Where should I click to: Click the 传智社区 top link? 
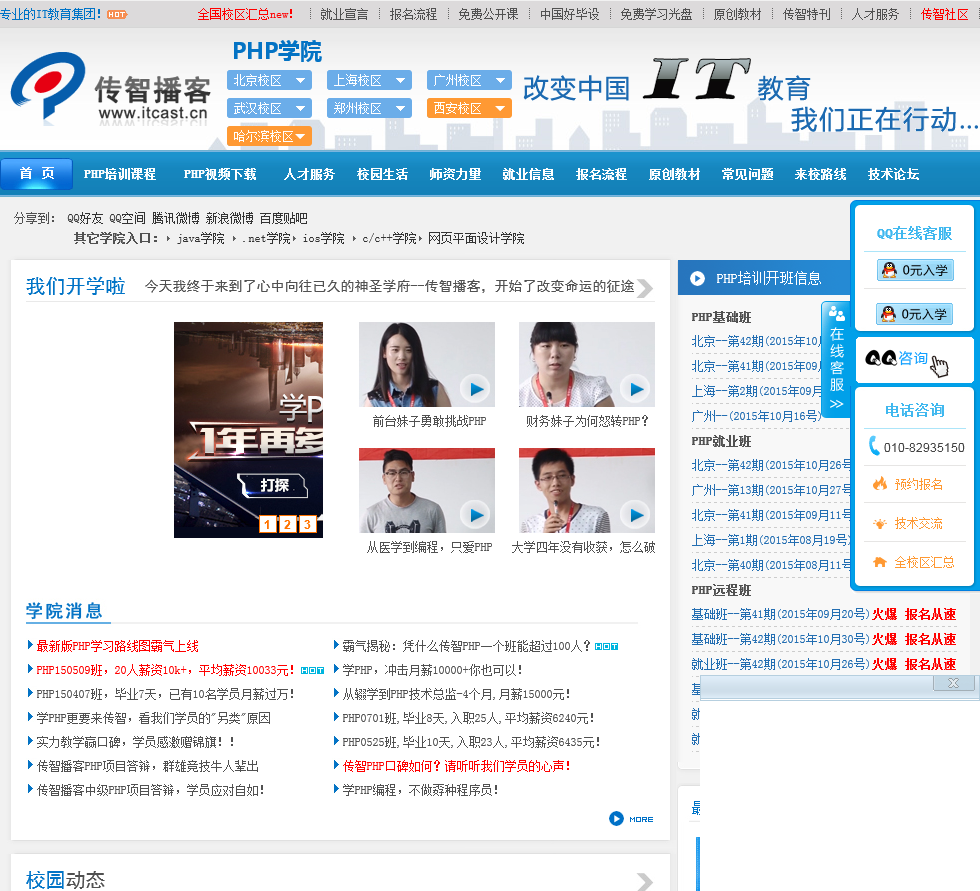tap(944, 14)
